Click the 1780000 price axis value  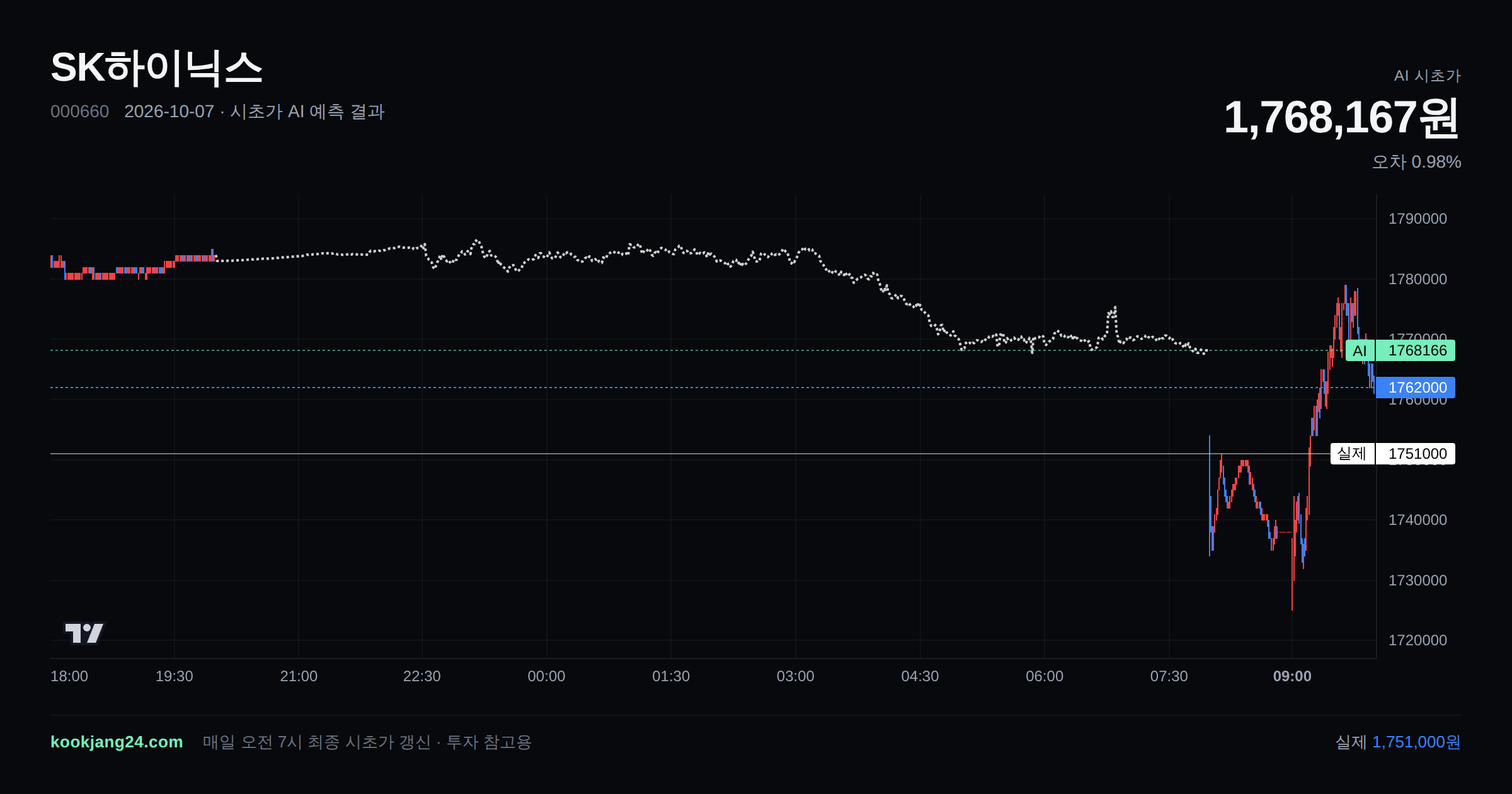point(1417,279)
